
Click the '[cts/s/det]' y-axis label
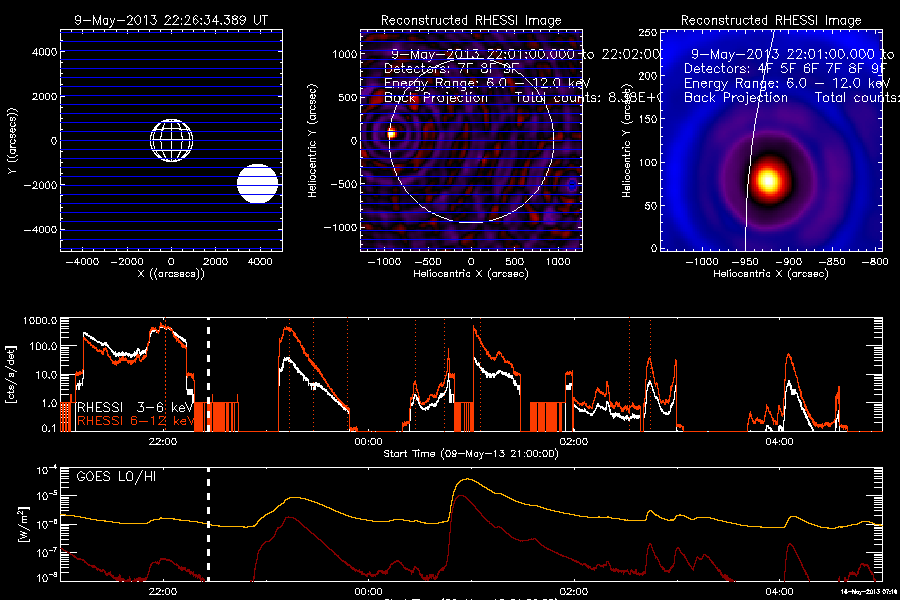point(10,374)
